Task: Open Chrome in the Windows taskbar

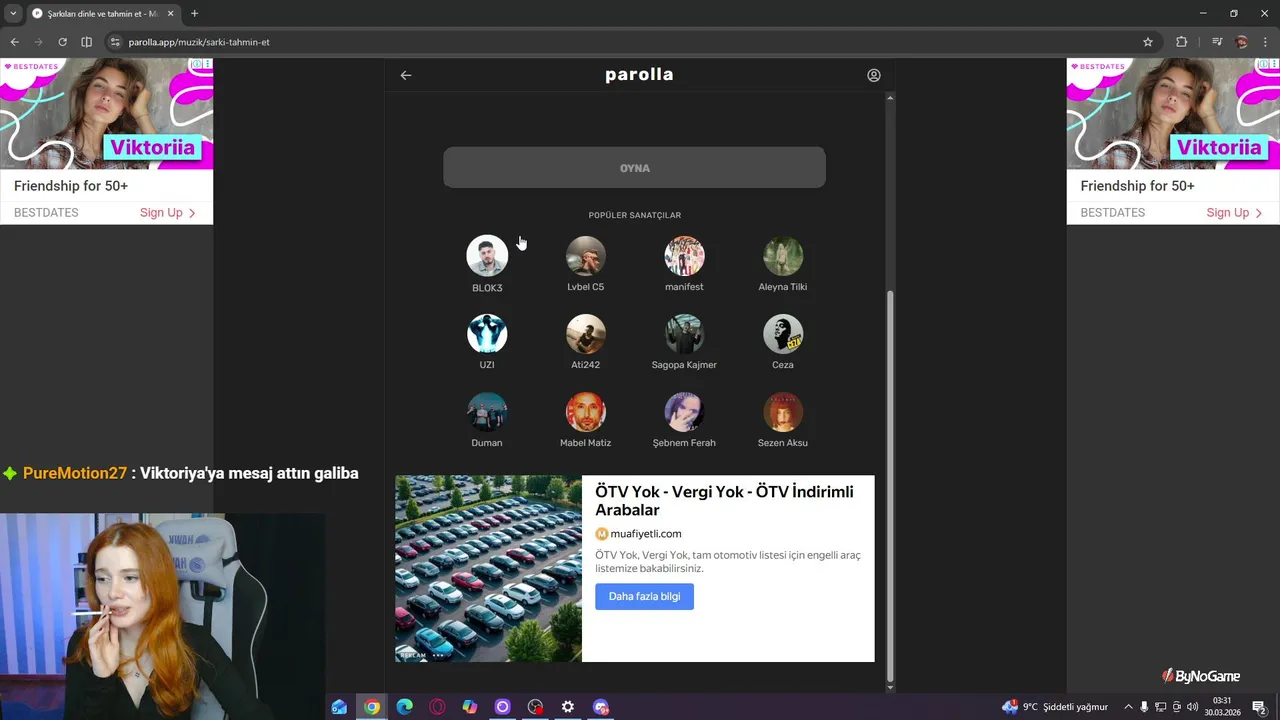Action: point(372,707)
